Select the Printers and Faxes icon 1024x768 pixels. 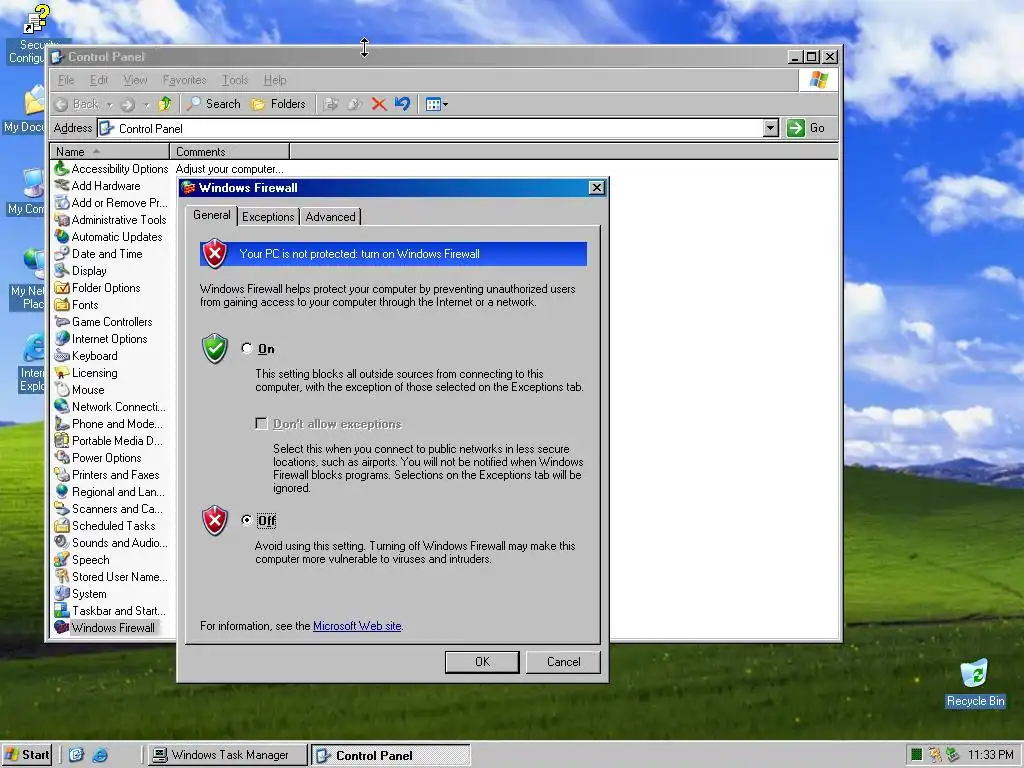(61, 474)
